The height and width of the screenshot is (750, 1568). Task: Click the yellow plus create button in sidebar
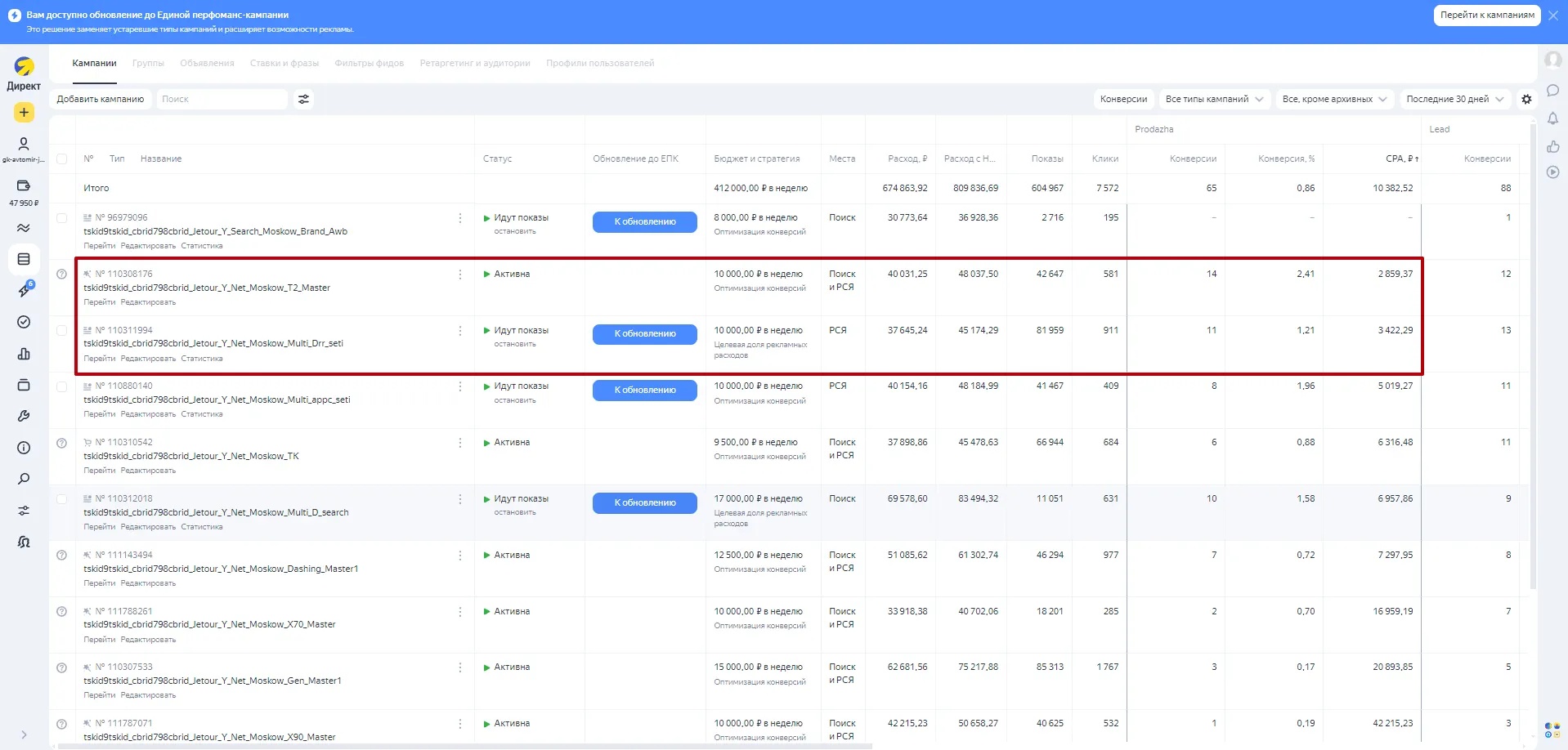(24, 113)
